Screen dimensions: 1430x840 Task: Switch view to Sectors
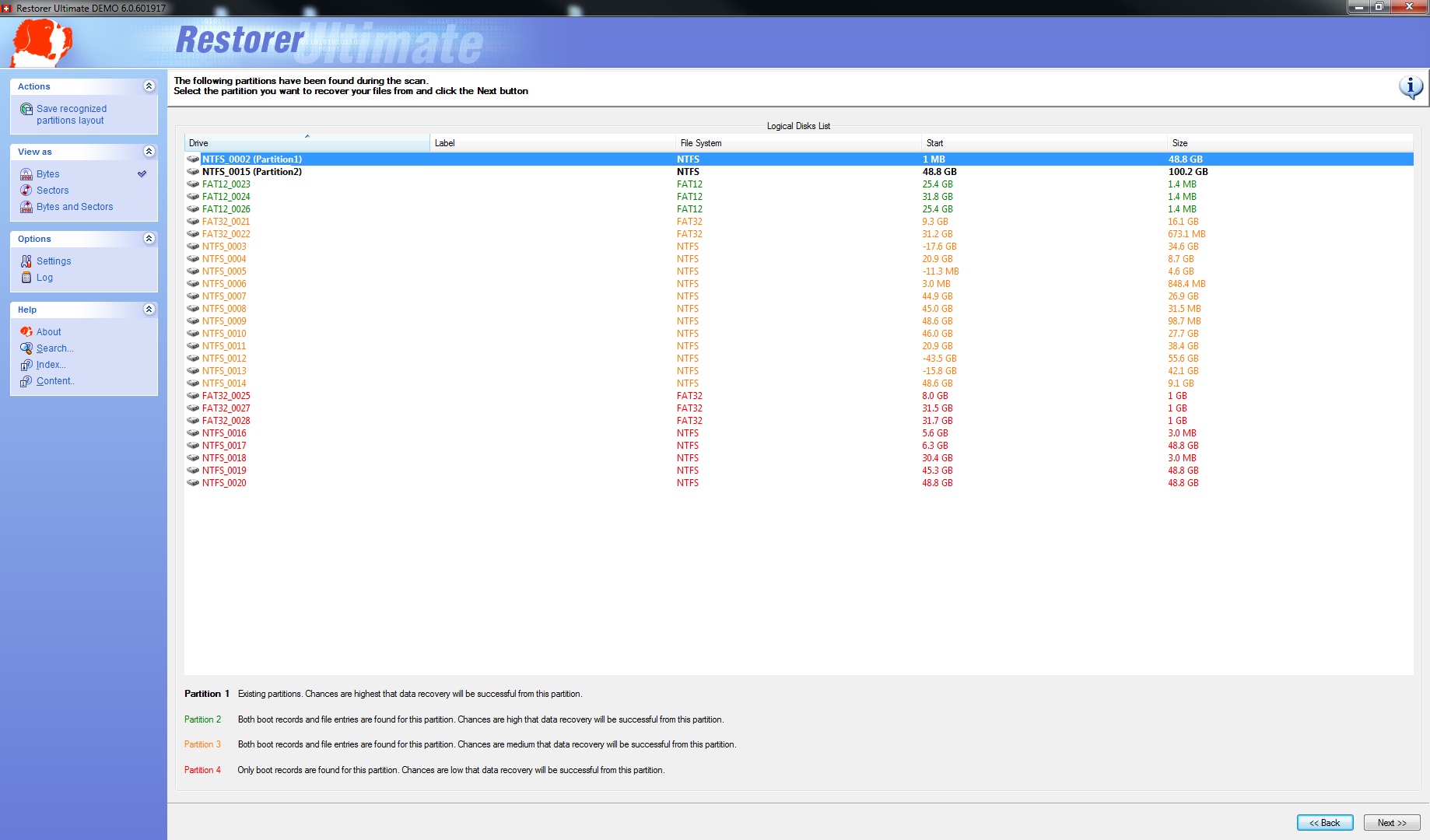(53, 191)
